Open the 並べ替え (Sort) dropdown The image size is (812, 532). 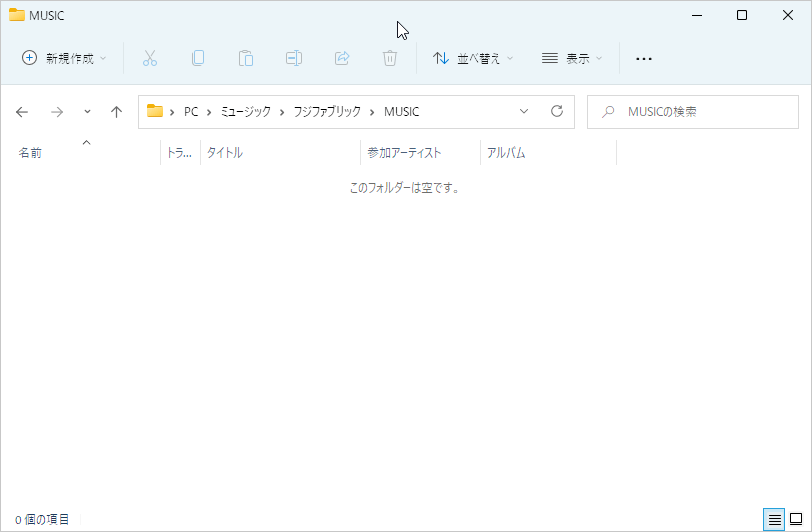472,58
